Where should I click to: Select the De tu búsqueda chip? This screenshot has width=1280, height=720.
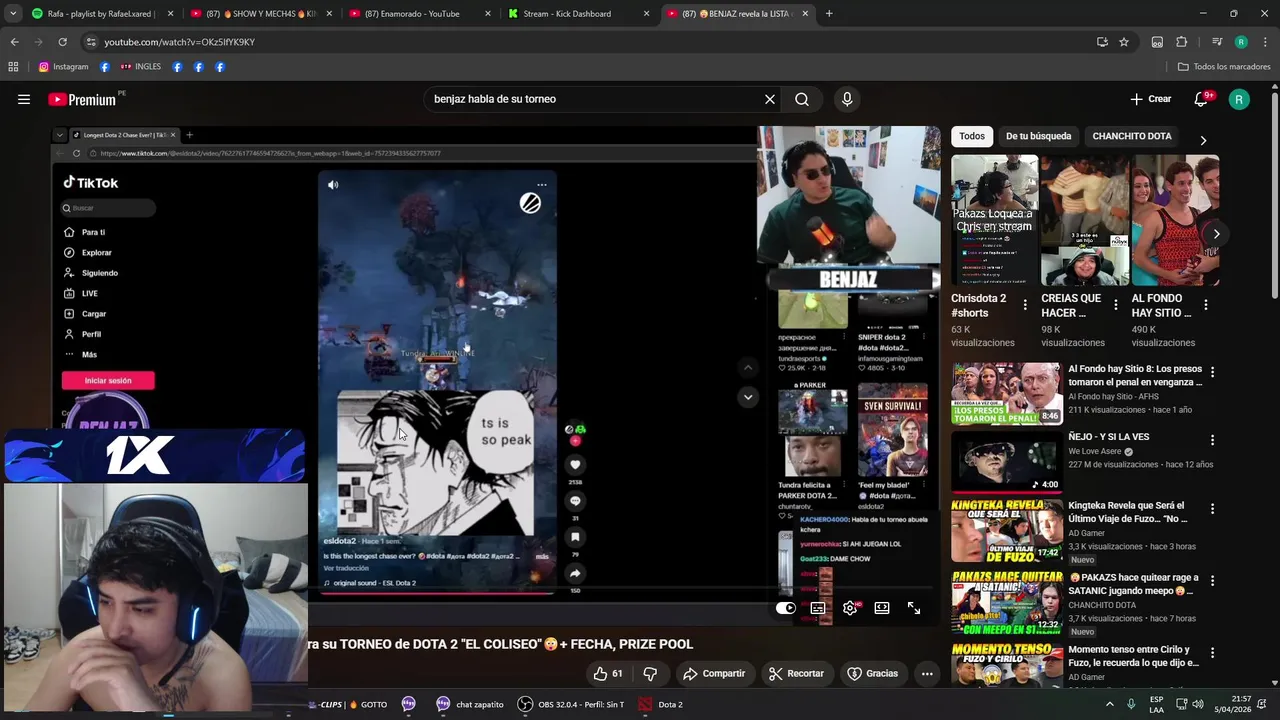(x=1038, y=136)
